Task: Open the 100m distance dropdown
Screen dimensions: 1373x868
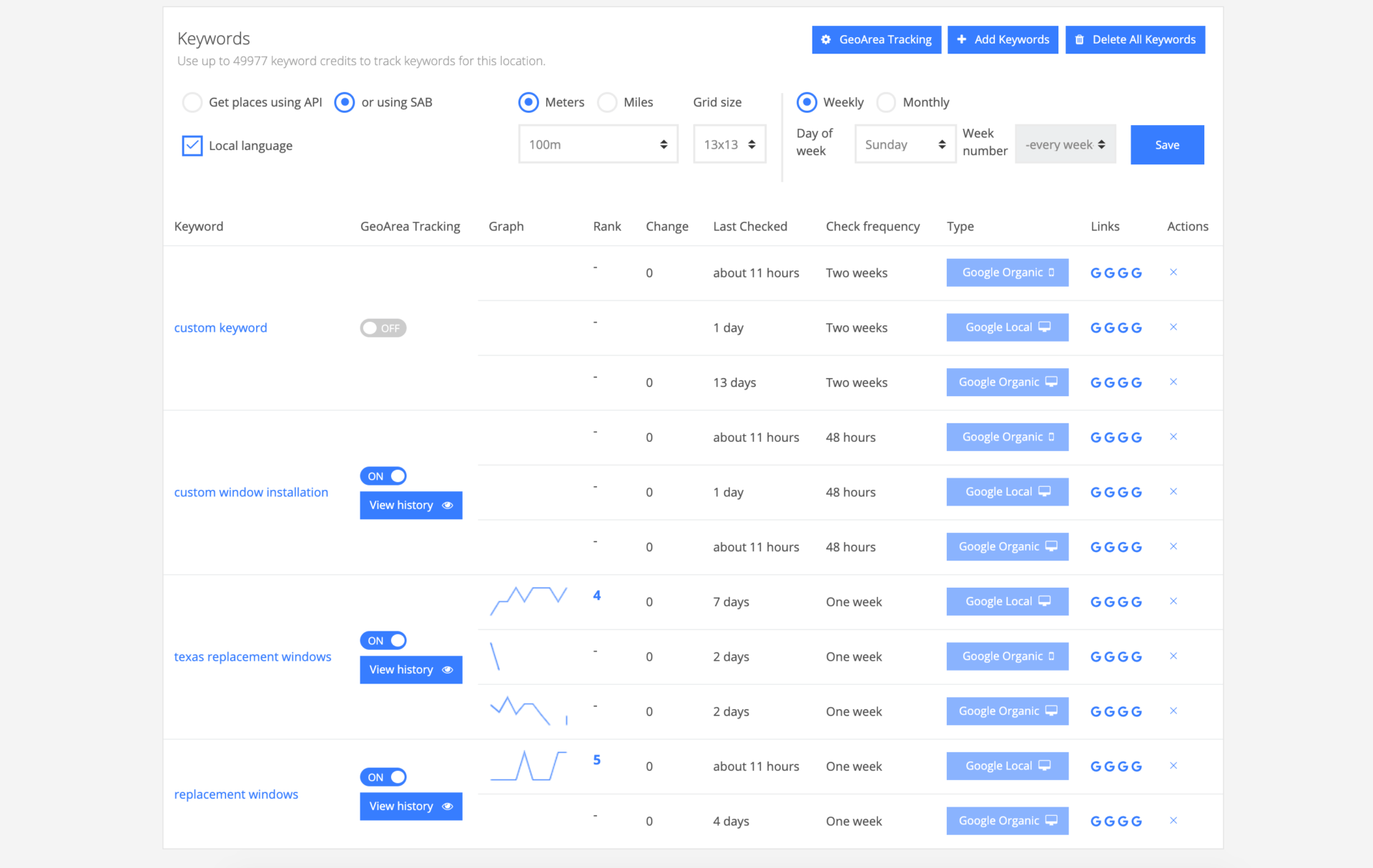Action: (598, 144)
